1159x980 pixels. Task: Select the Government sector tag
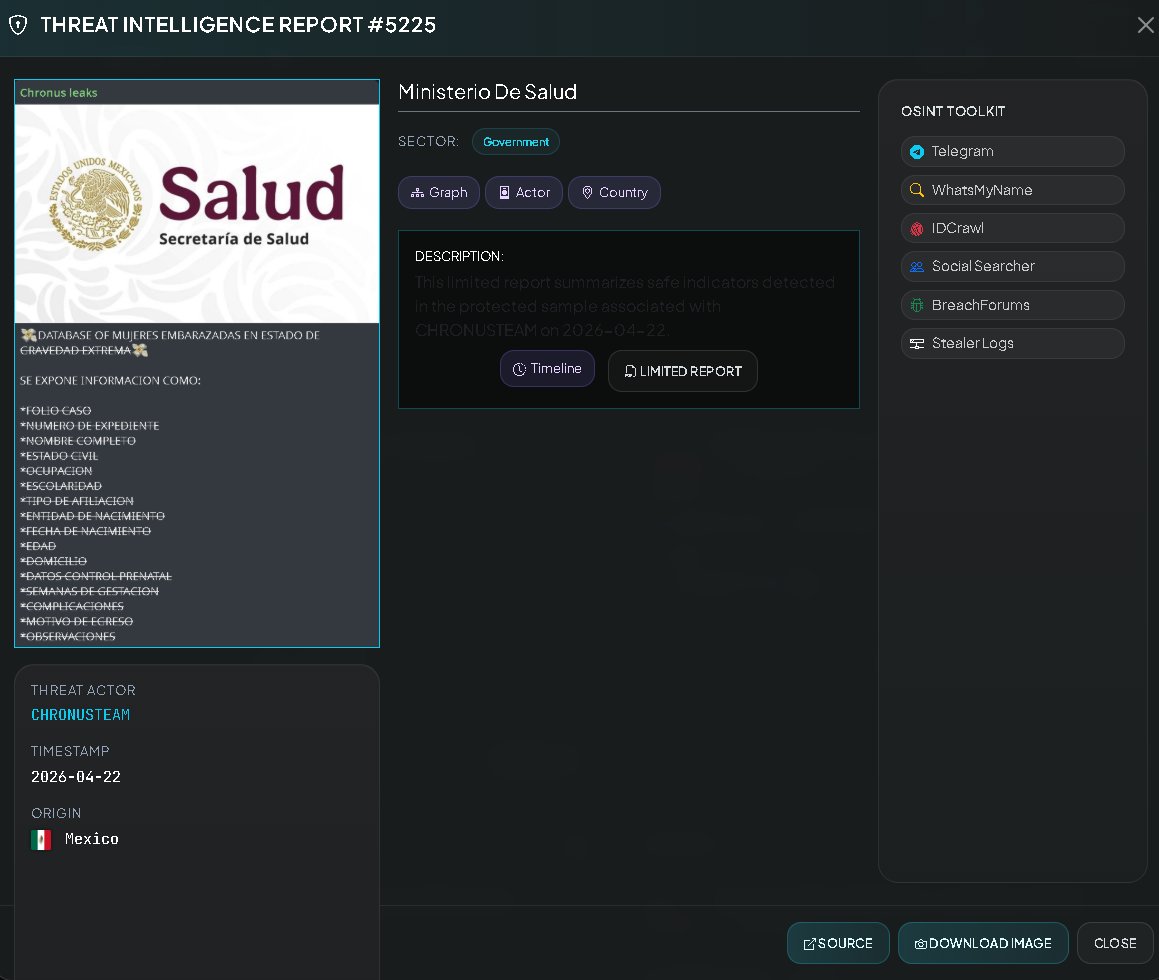516,142
